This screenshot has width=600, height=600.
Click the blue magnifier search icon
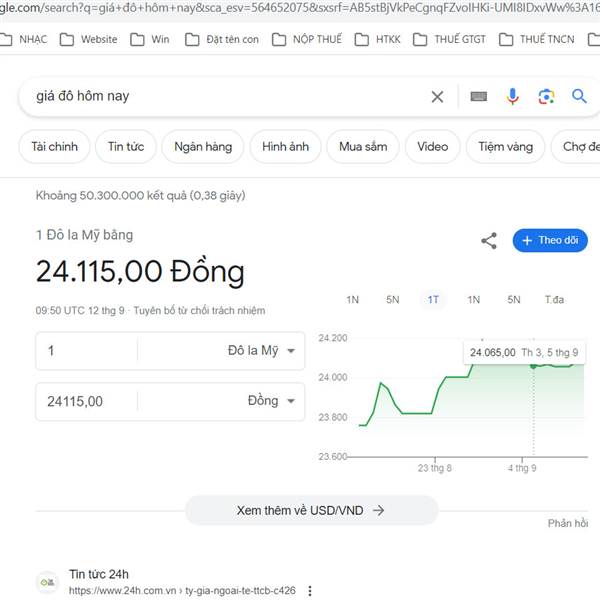(x=579, y=97)
